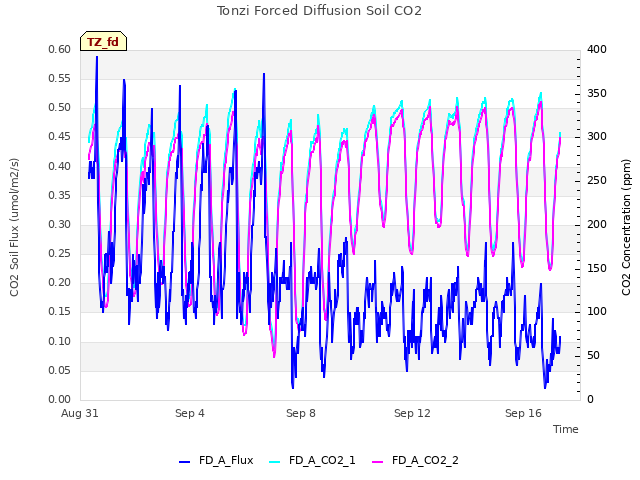Toggle FD_A_CO2_1 series in legend
This screenshot has width=640, height=480.
(x=312, y=460)
